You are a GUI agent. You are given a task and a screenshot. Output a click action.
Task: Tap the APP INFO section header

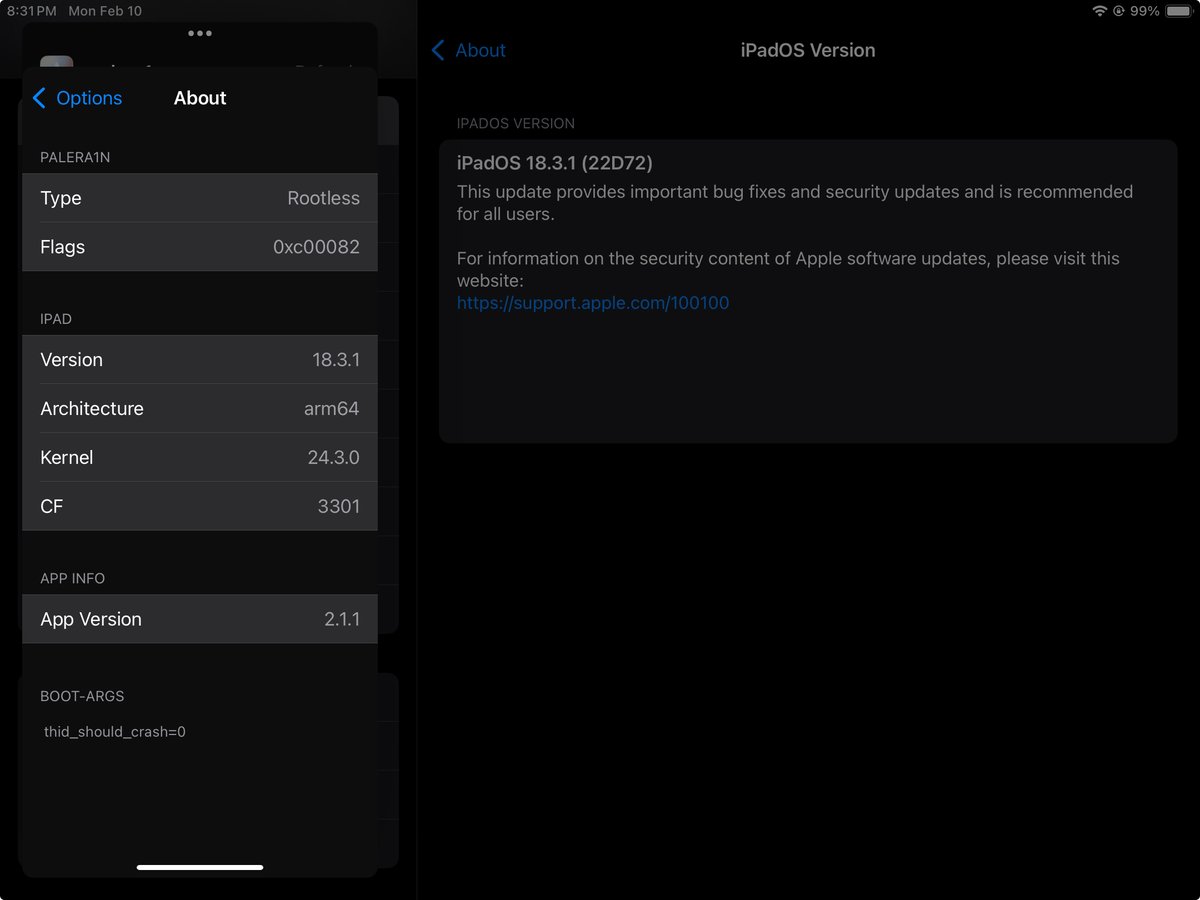click(x=73, y=578)
